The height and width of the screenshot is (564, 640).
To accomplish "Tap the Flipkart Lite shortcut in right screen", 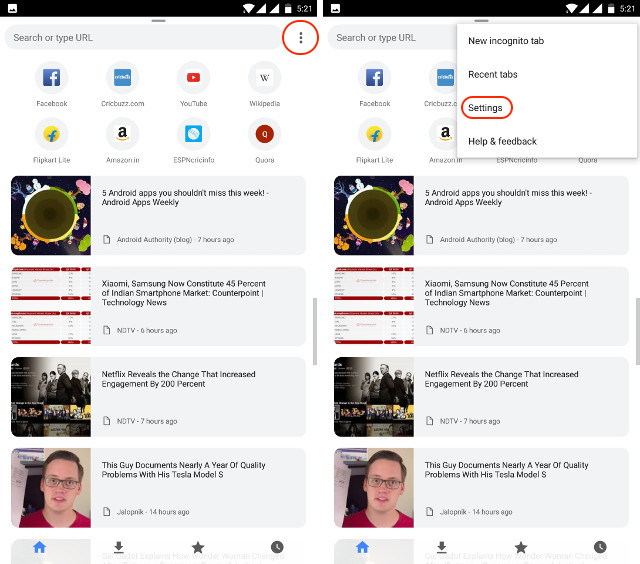I will click(374, 134).
